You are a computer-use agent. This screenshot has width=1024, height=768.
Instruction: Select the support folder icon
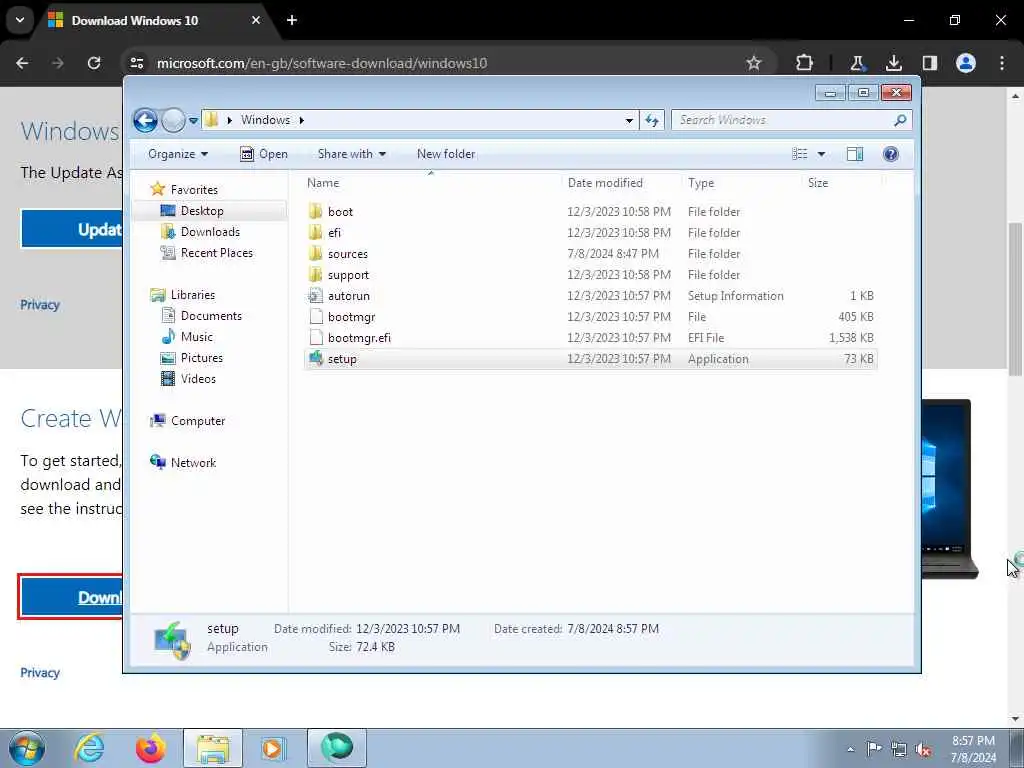point(315,274)
